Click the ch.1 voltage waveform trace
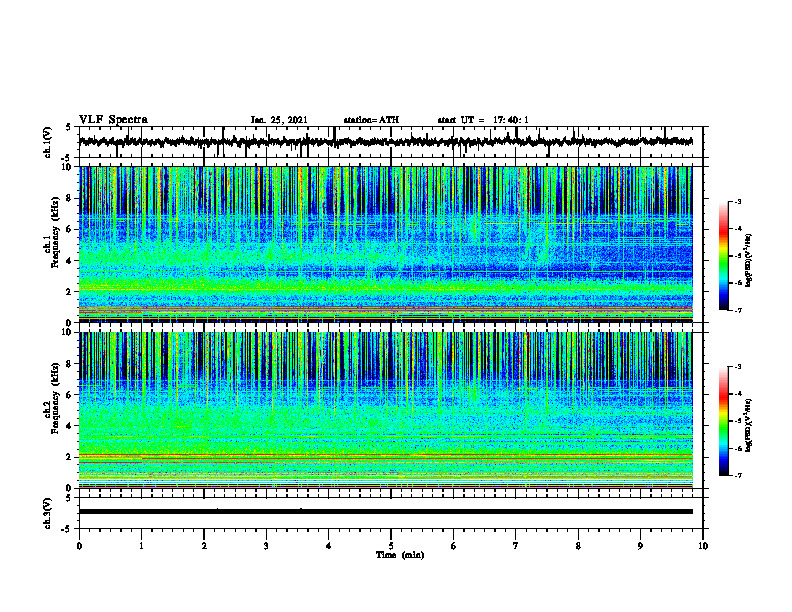The height and width of the screenshot is (612, 792). 385,142
